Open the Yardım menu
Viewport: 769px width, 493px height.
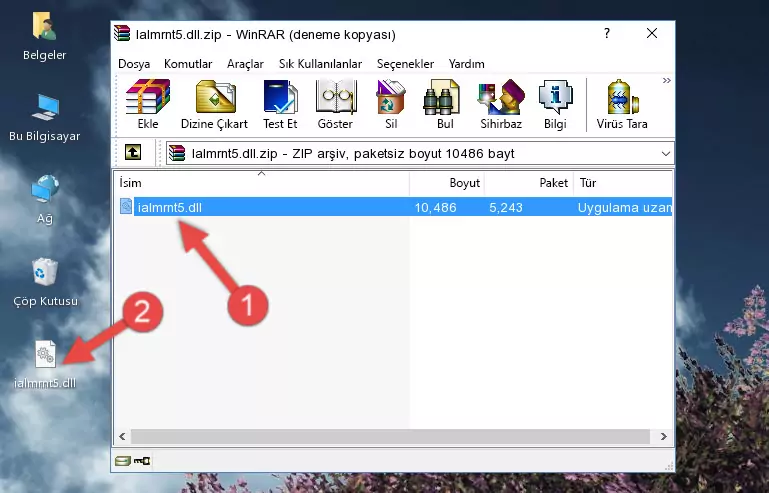(x=466, y=64)
